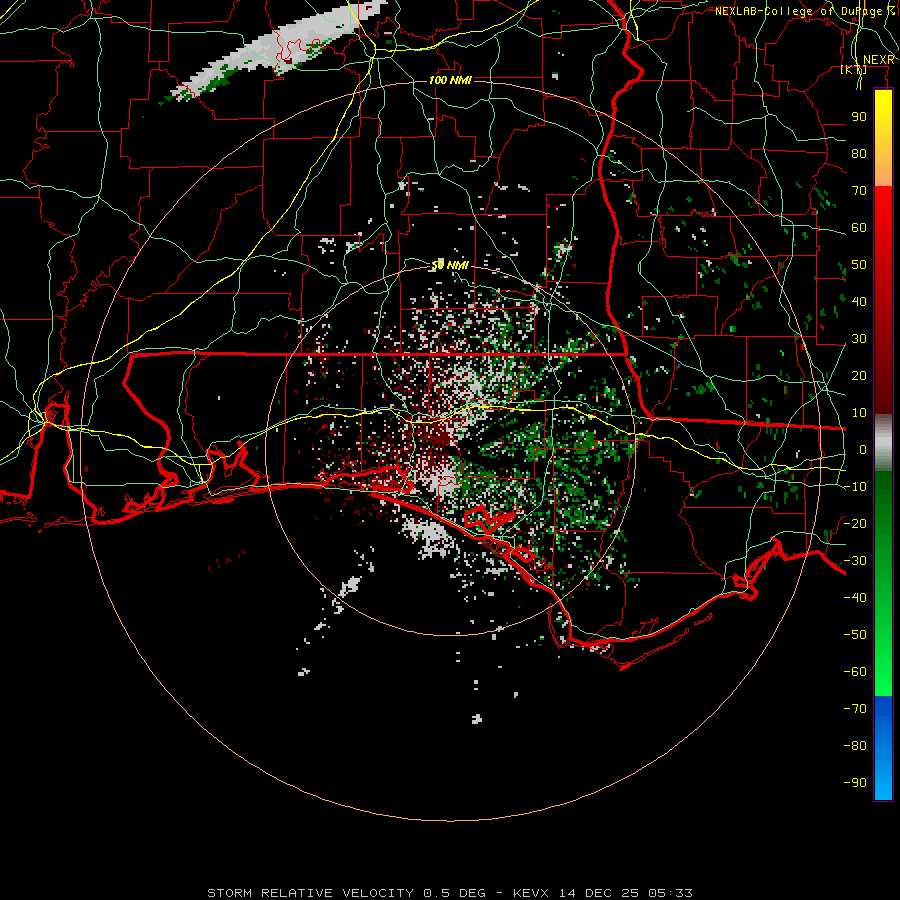Click the -30 value on the velocity scale

pos(855,561)
